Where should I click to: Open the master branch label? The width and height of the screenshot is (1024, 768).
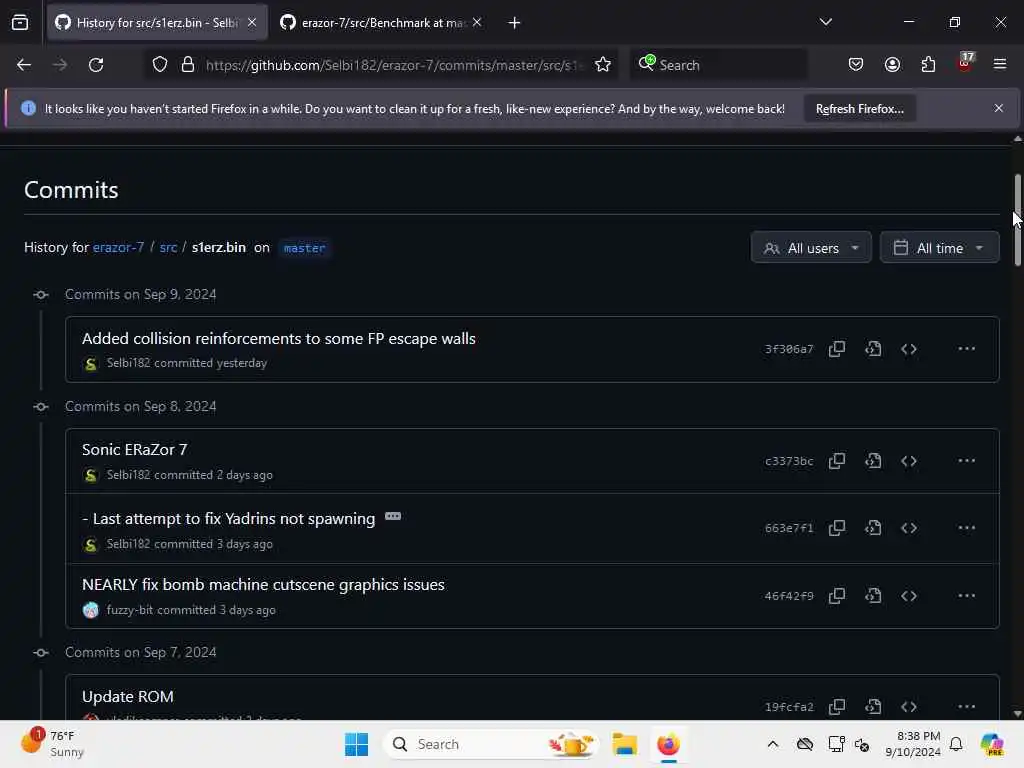(x=304, y=248)
